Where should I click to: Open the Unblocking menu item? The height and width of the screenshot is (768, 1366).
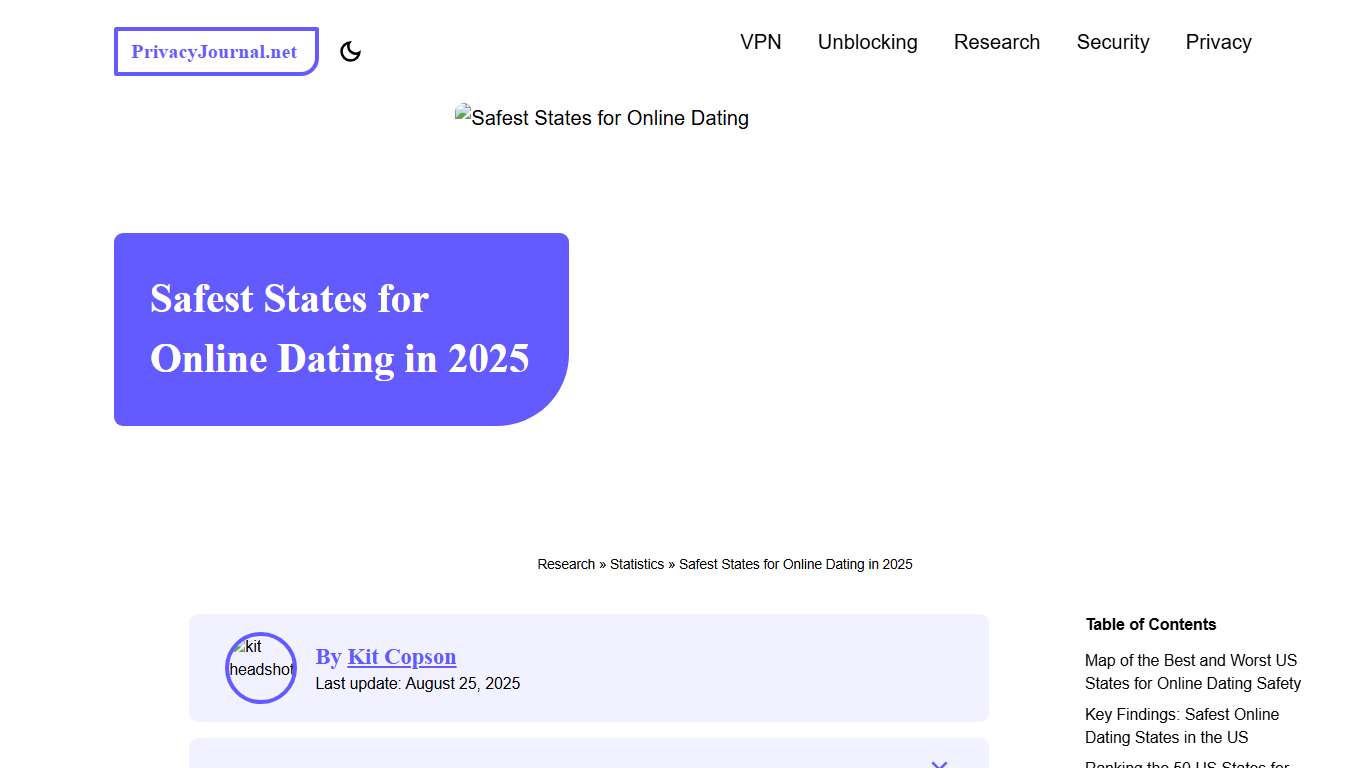click(x=867, y=42)
